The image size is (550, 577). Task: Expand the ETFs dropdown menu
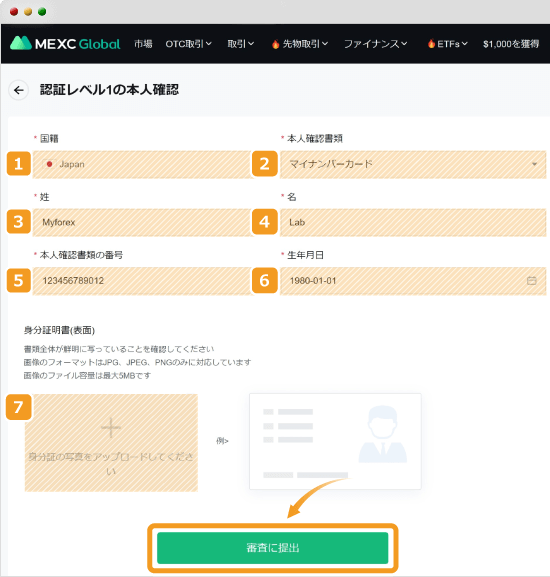coord(447,44)
